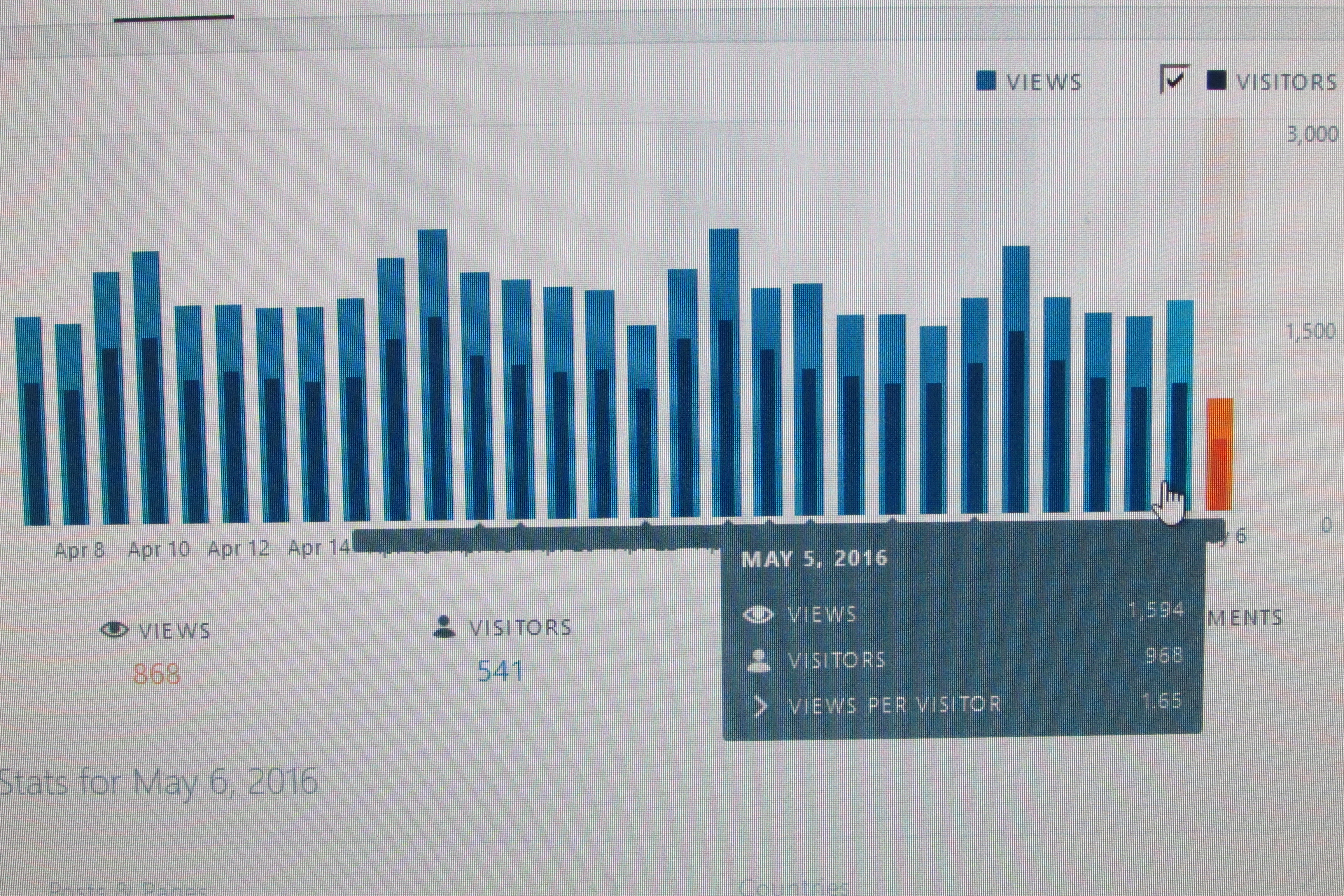This screenshot has width=1344, height=896.
Task: Click the person icon beside Visitors stat
Action: click(x=444, y=626)
